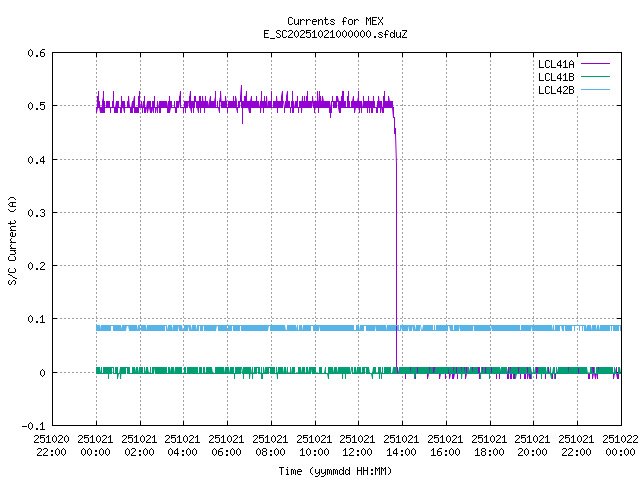Click the 251021 08:00 time tick label
640x480 pixels.
click(270, 445)
